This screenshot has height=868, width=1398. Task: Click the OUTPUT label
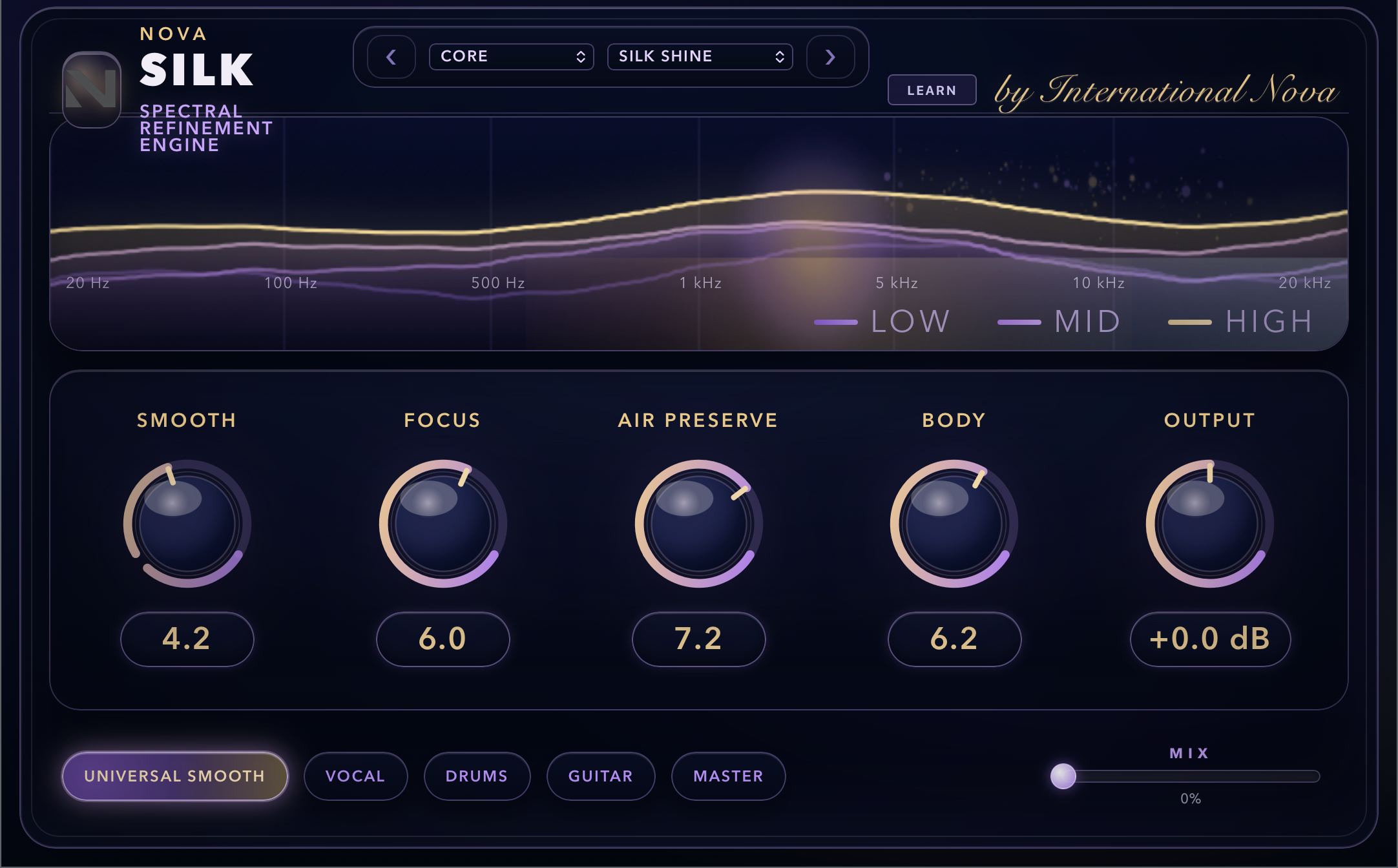pos(1210,420)
